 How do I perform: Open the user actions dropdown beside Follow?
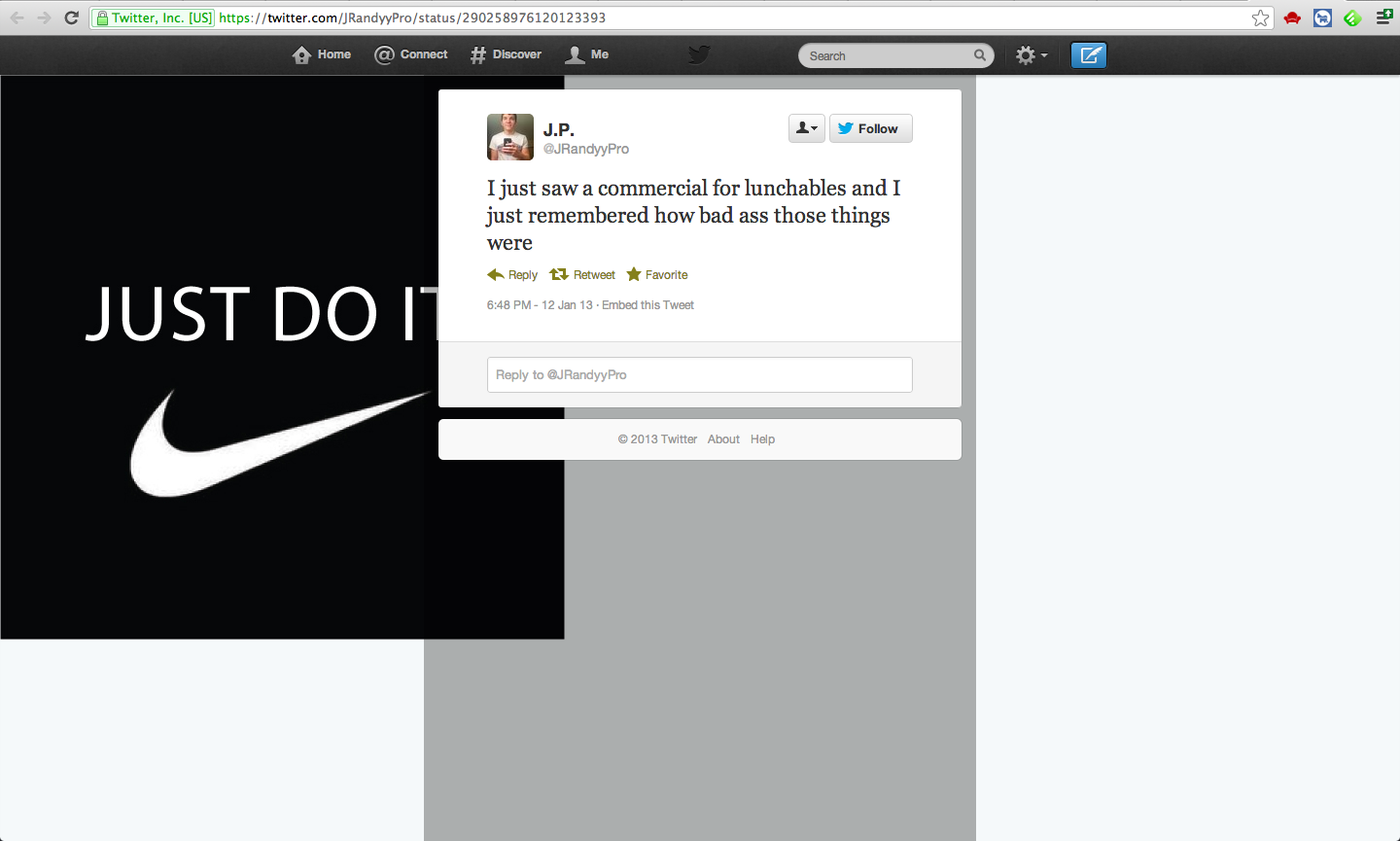coord(807,128)
